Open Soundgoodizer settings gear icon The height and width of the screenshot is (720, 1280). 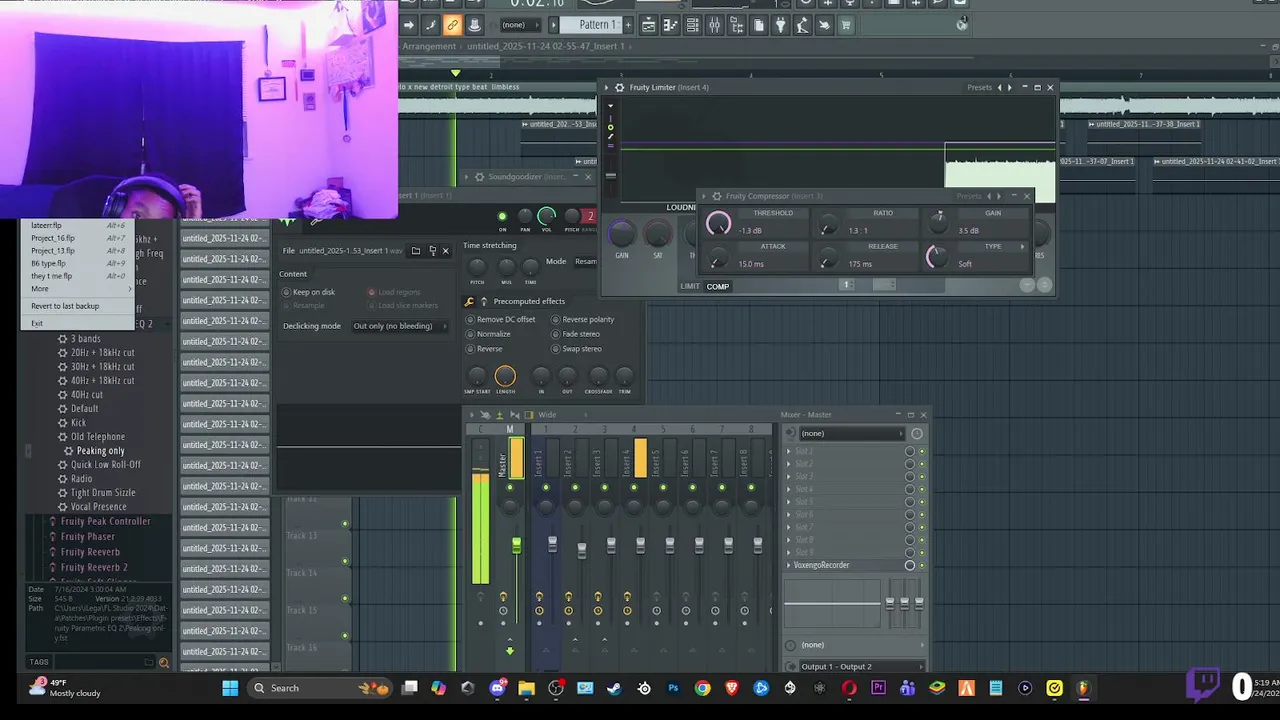[x=478, y=177]
